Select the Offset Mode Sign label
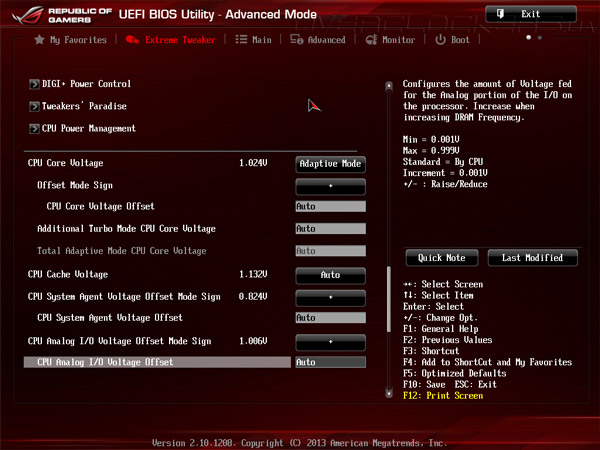600x450 pixels. (x=75, y=185)
